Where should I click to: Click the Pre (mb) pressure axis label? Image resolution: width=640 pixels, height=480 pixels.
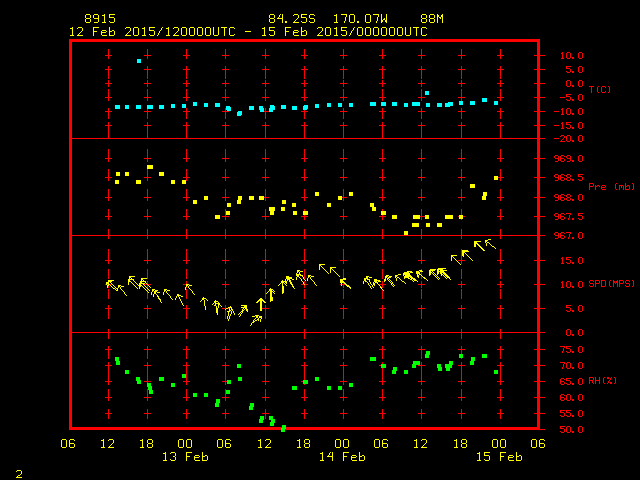tap(611, 187)
